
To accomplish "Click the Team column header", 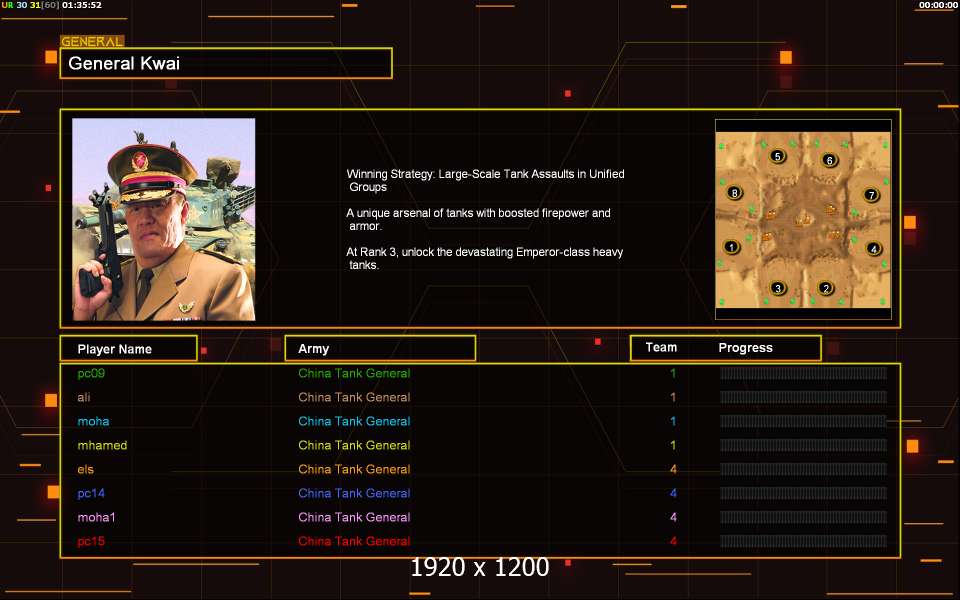I will (x=661, y=348).
